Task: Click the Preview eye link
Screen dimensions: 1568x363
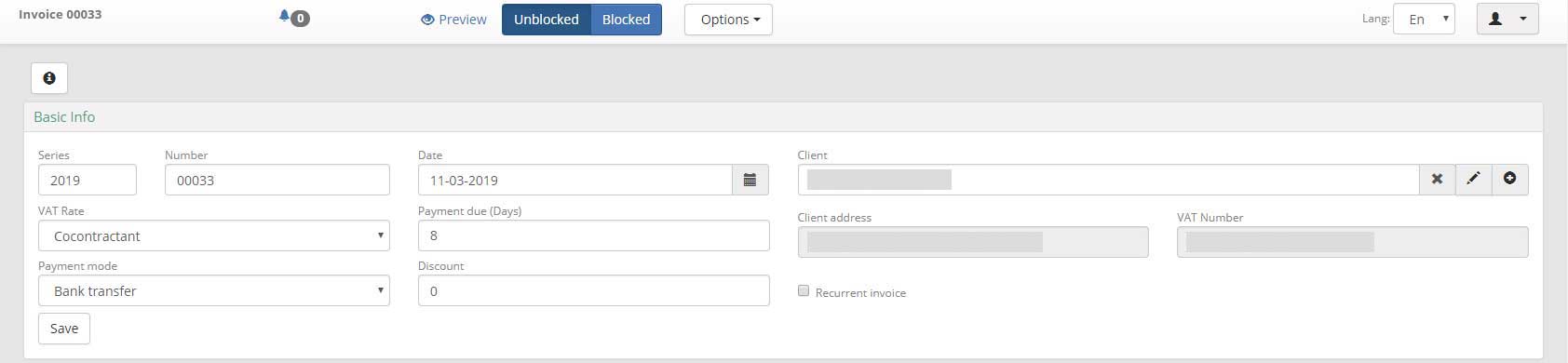Action: tap(453, 20)
